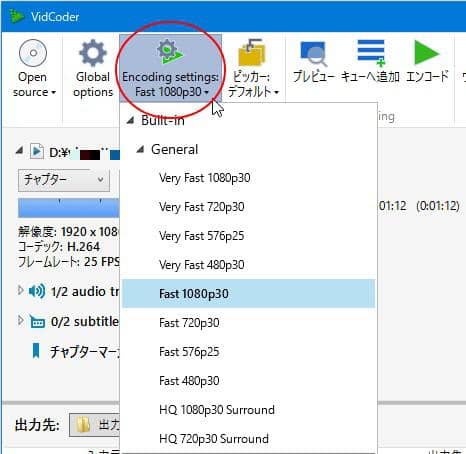This screenshot has height=454, width=466.
Task: Choose the Fast 576p25 preset
Action: point(248,352)
